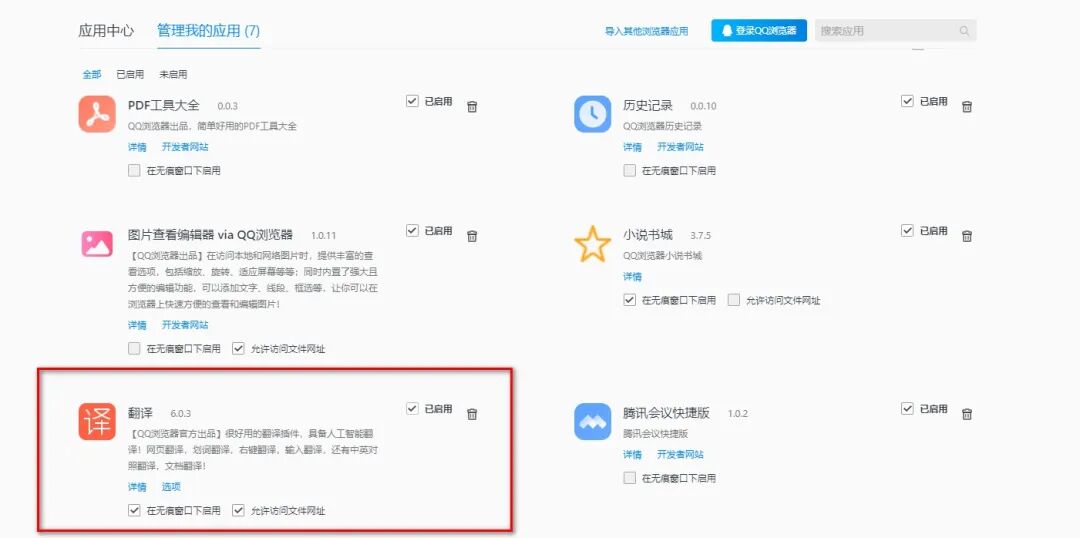Open 详情 link for PDF工具大全
This screenshot has width=1080, height=538.
pos(137,147)
